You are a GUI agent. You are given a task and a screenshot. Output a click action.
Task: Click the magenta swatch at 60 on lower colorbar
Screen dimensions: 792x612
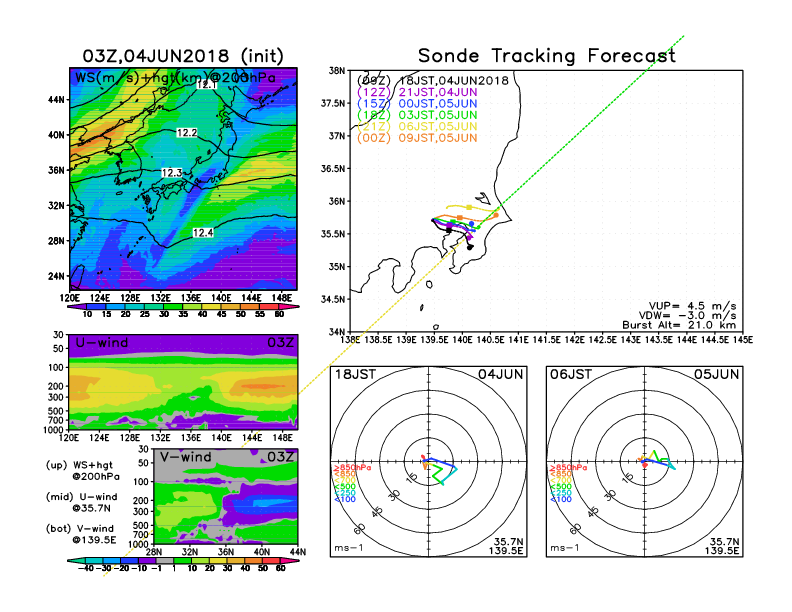pos(290,560)
